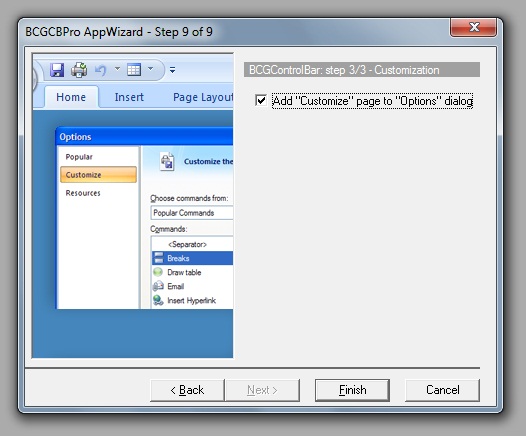Click the Insert Hyperlink globe icon

[x=158, y=300]
